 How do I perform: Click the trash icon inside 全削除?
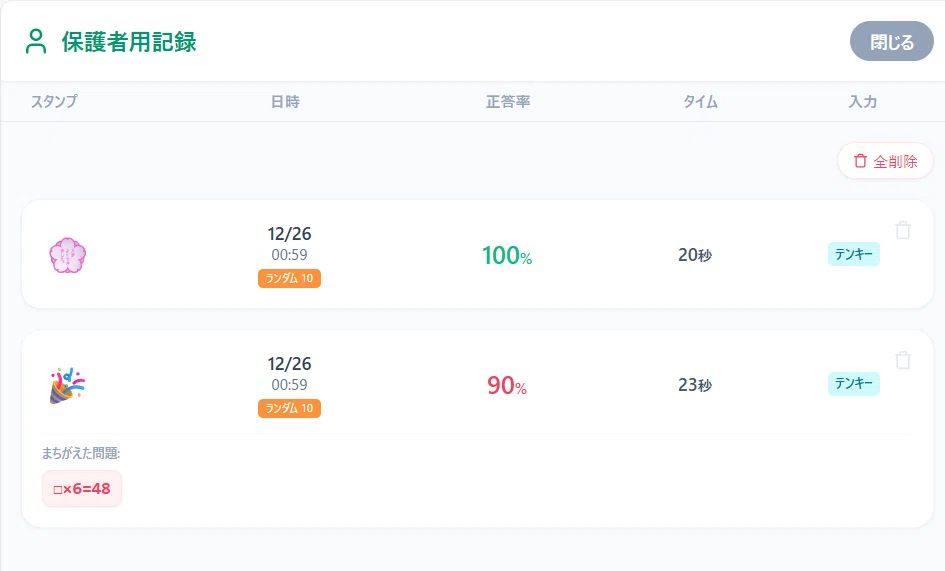[x=860, y=161]
